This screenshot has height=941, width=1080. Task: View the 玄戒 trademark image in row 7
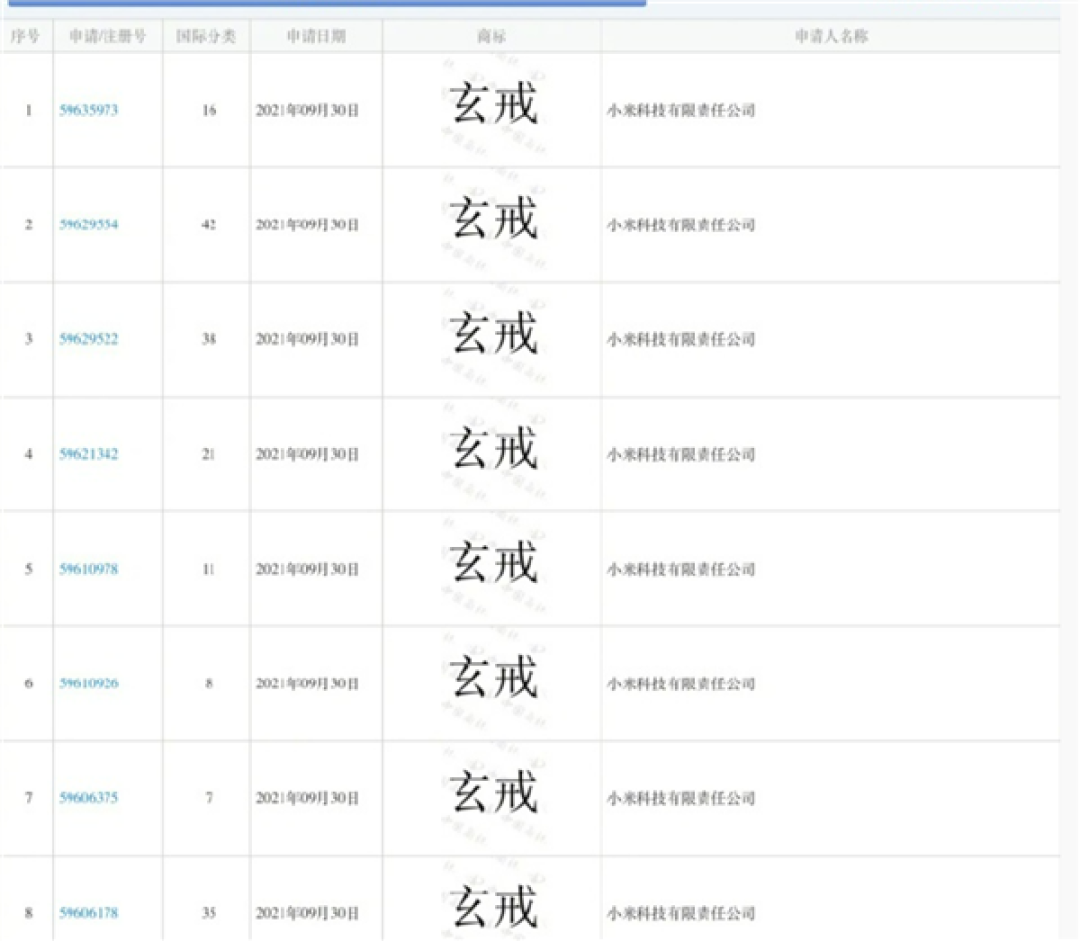click(493, 792)
